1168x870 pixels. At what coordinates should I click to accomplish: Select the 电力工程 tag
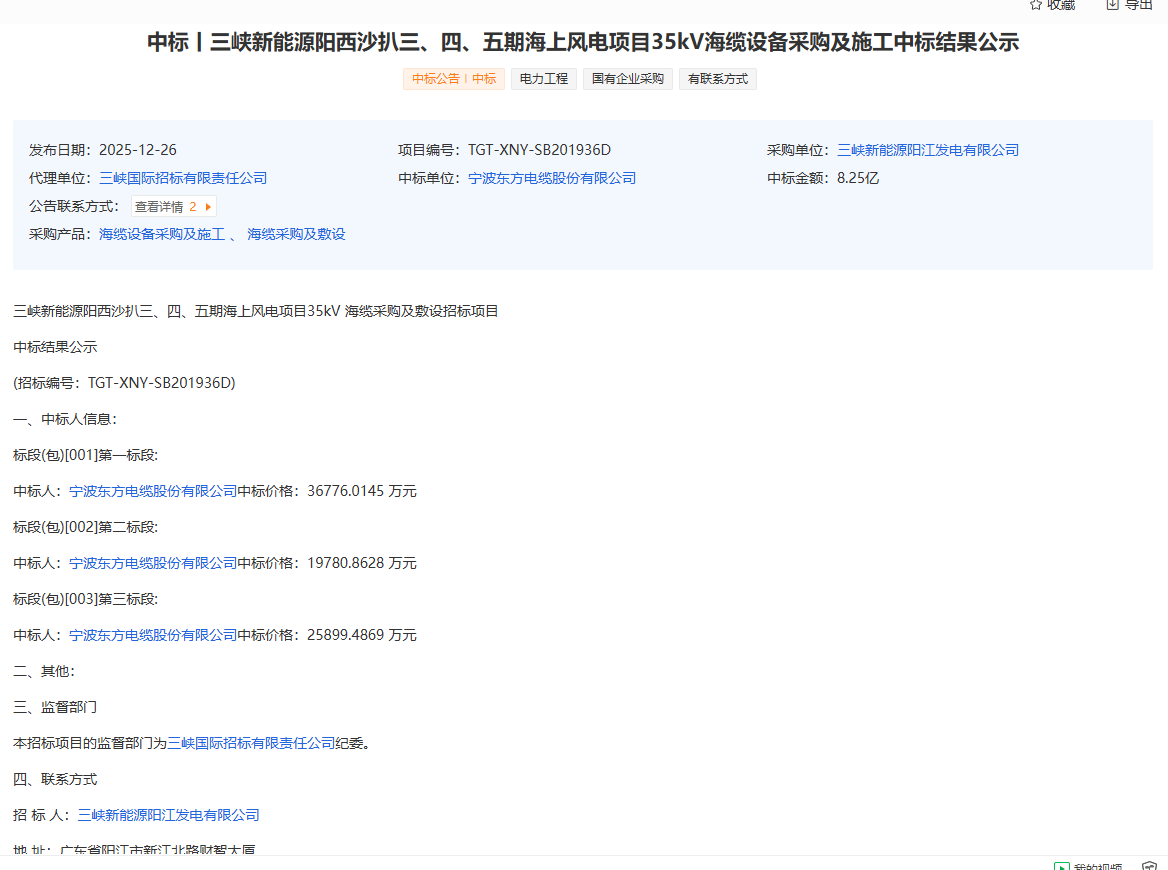pos(544,79)
